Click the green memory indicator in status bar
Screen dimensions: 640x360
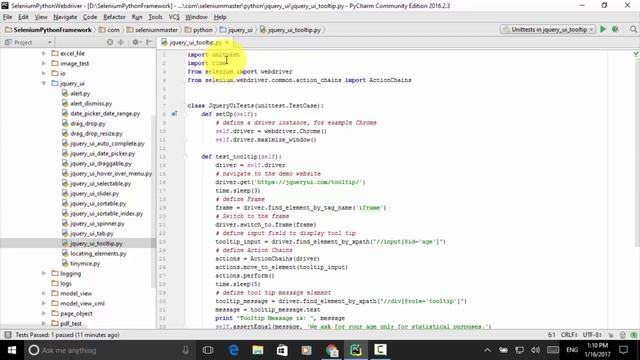633,335
